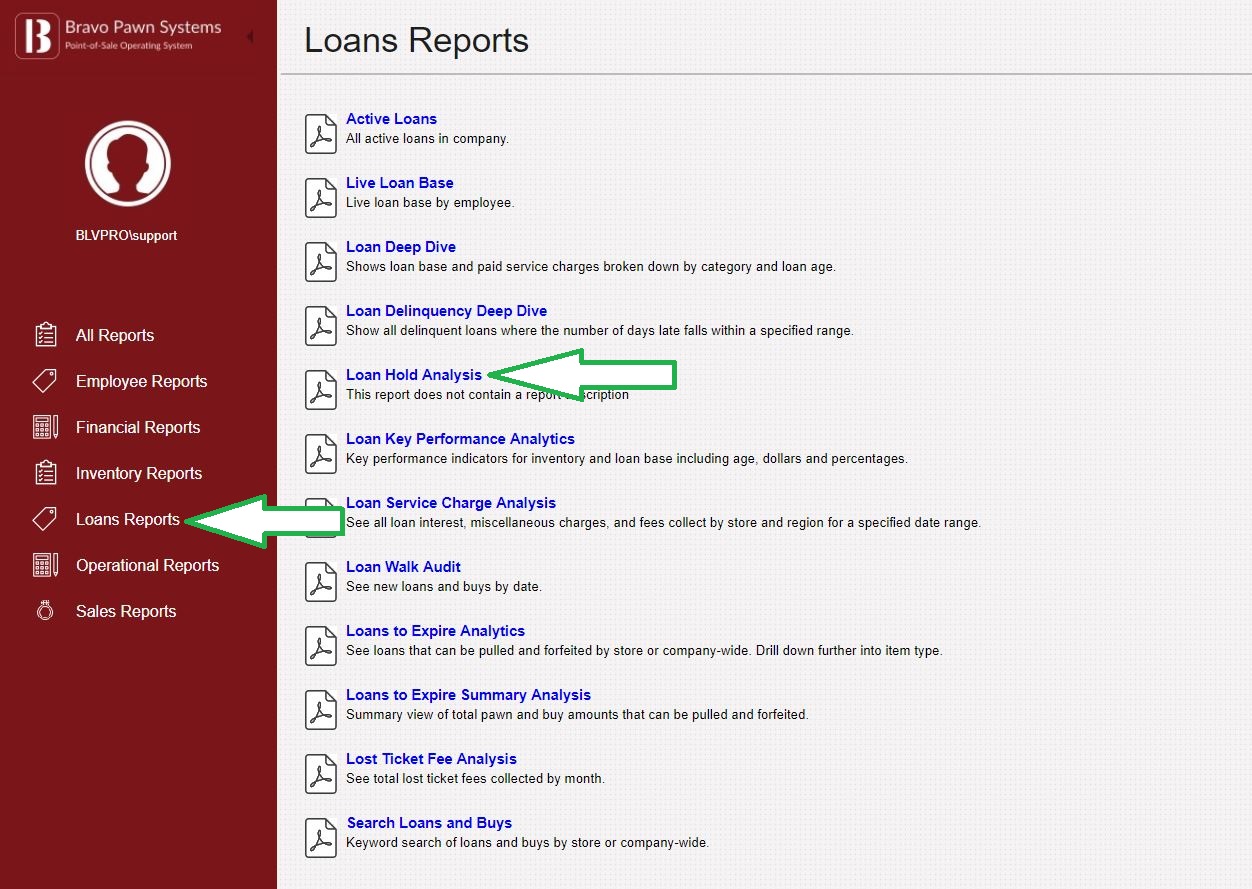Click the text 'Live loan base by employee.'

(430, 203)
